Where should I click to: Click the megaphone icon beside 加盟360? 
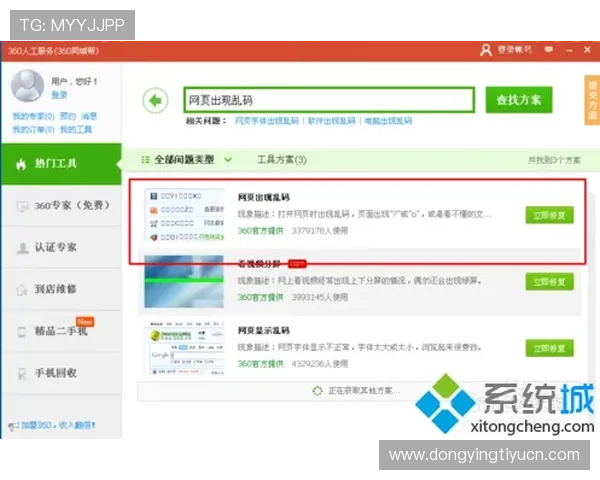(x=13, y=426)
